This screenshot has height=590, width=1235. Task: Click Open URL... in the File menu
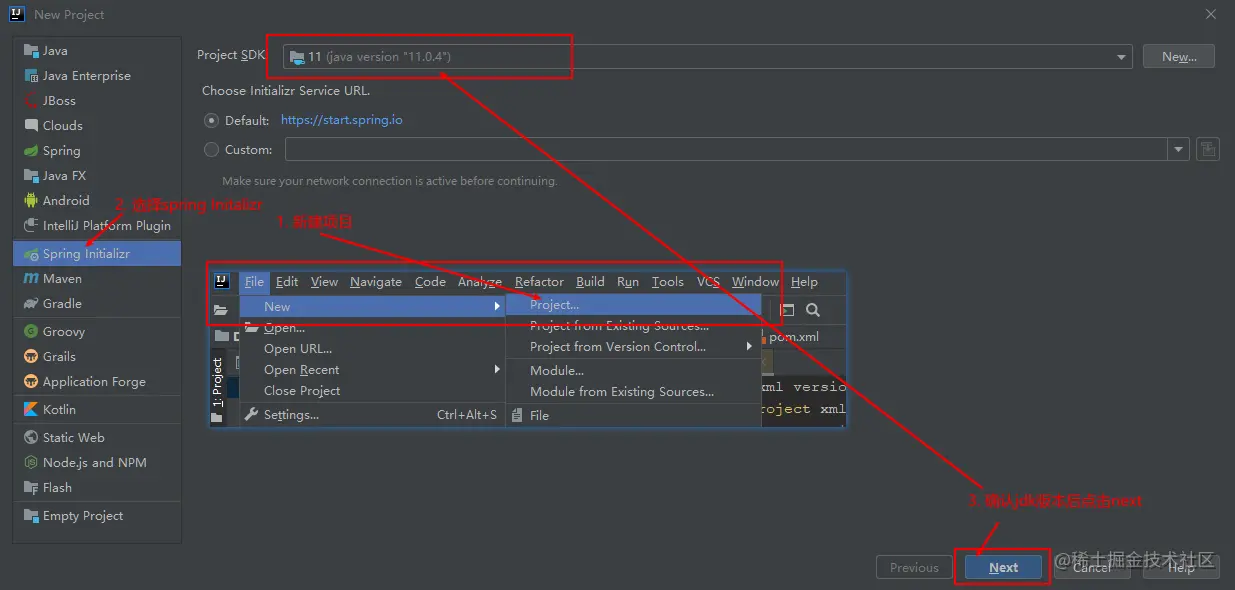tap(372, 349)
